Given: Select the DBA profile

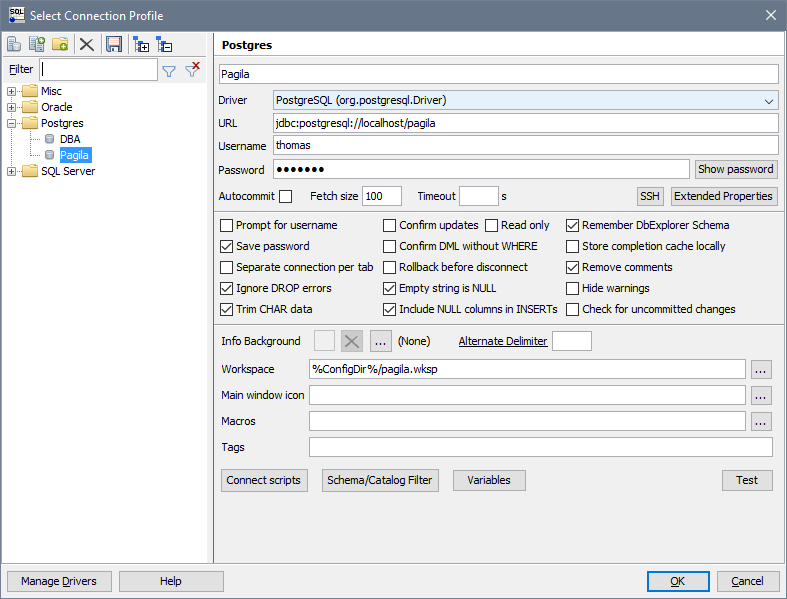Looking at the screenshot, I should [x=70, y=139].
